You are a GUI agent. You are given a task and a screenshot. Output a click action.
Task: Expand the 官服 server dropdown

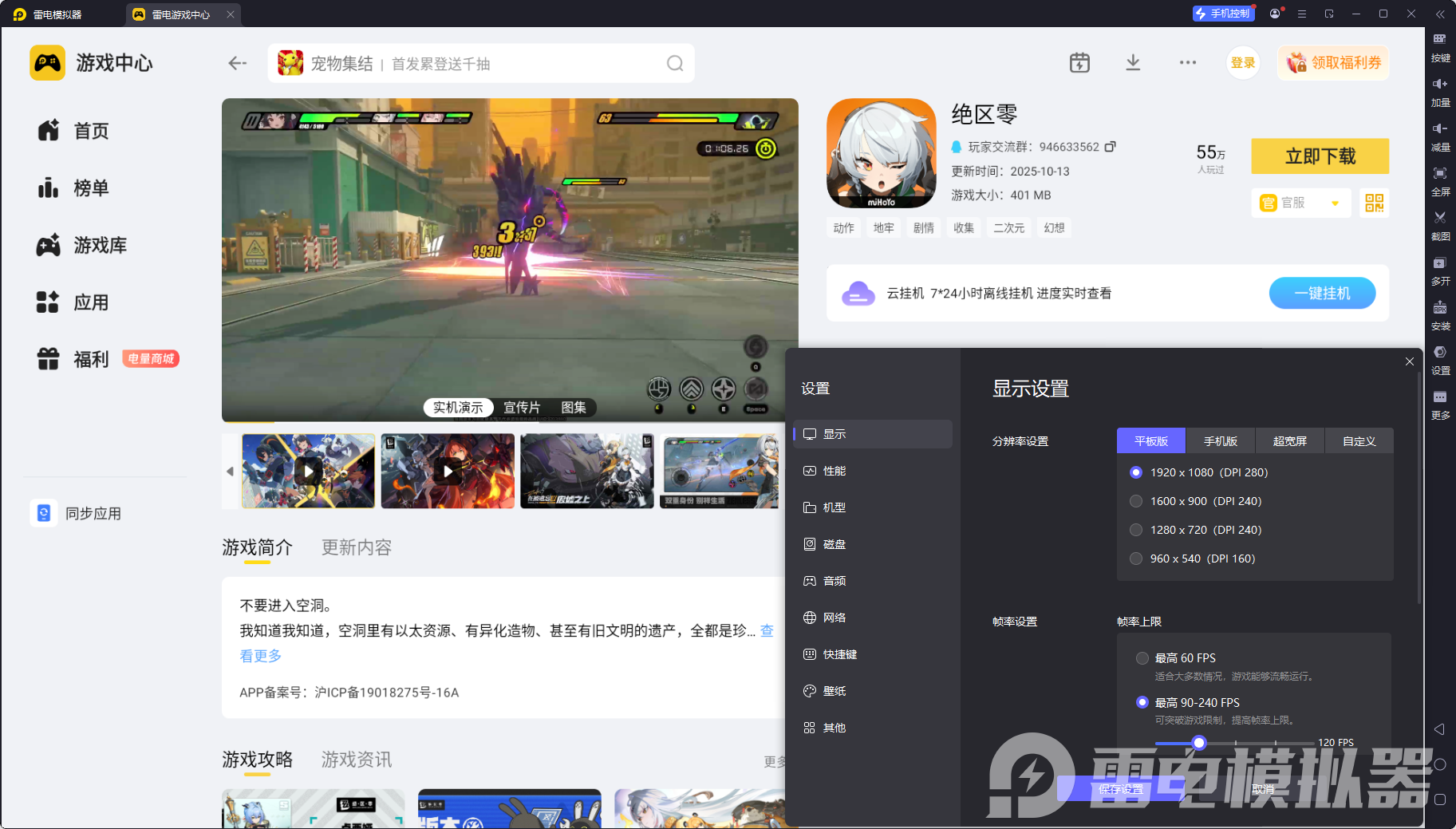(x=1335, y=203)
